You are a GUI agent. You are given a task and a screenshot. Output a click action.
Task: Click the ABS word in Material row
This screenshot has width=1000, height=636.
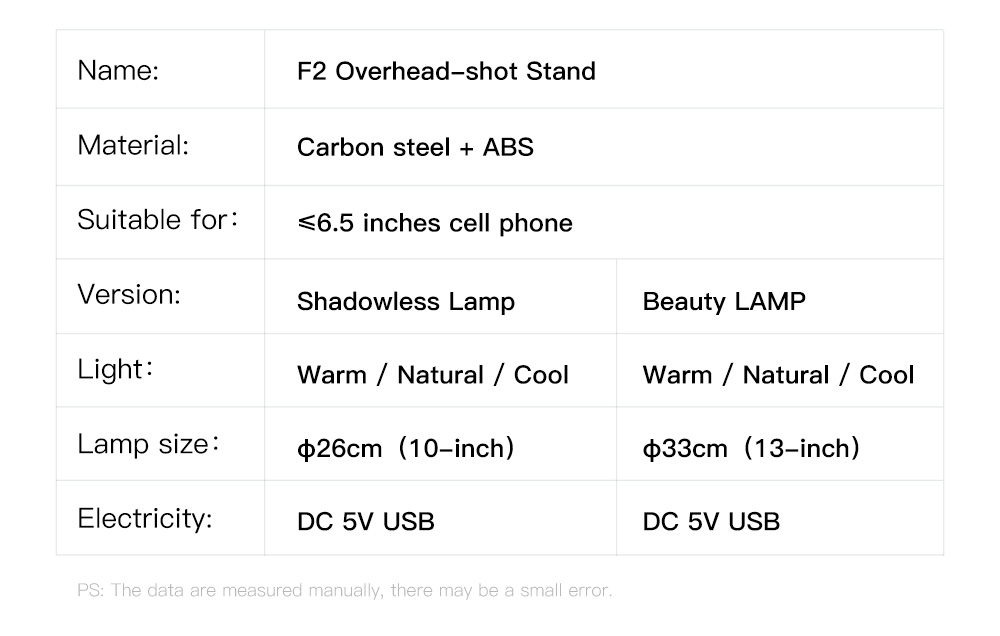point(508,147)
